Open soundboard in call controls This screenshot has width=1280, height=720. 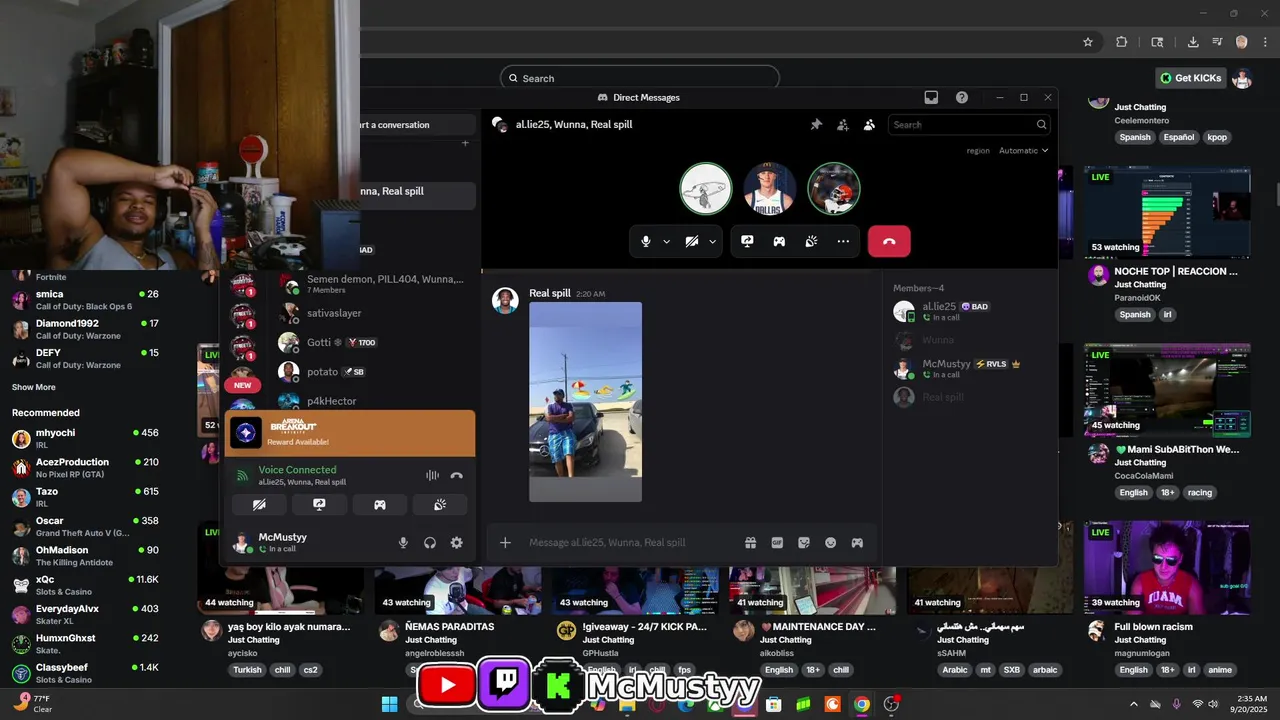tap(811, 241)
